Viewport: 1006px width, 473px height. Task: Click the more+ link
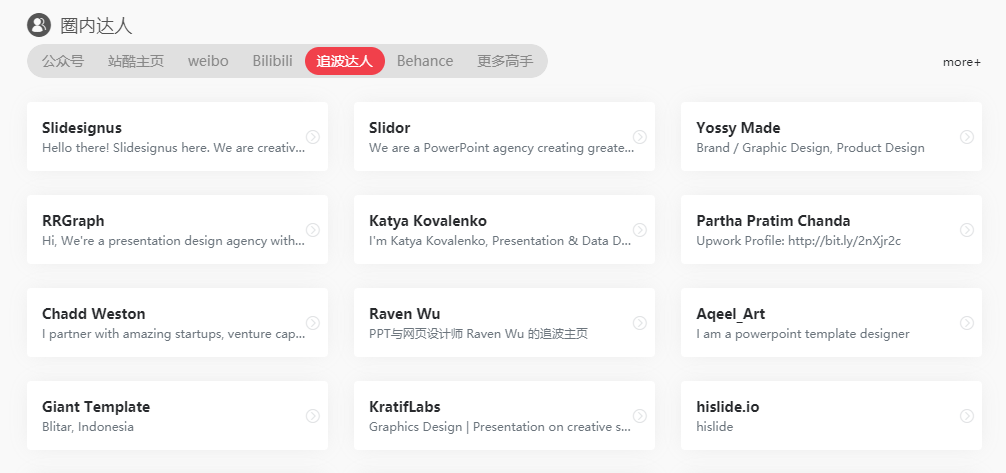coord(962,62)
